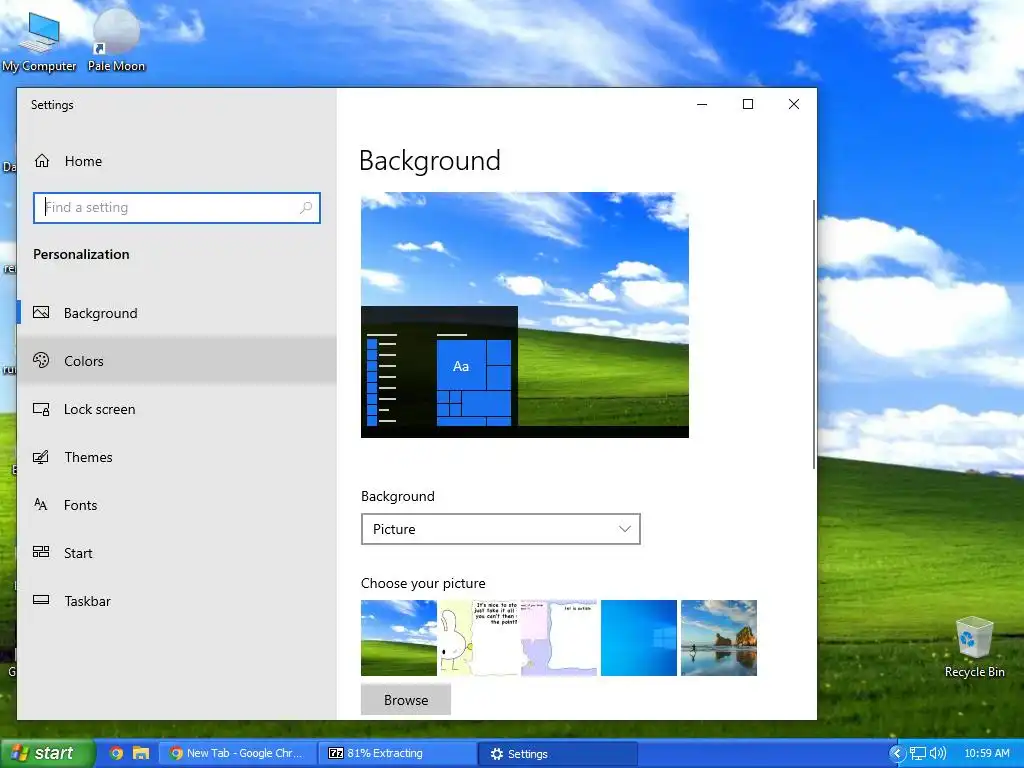Image resolution: width=1024 pixels, height=768 pixels.
Task: Click the Settings taskbar button
Action: pyautogui.click(x=557, y=754)
